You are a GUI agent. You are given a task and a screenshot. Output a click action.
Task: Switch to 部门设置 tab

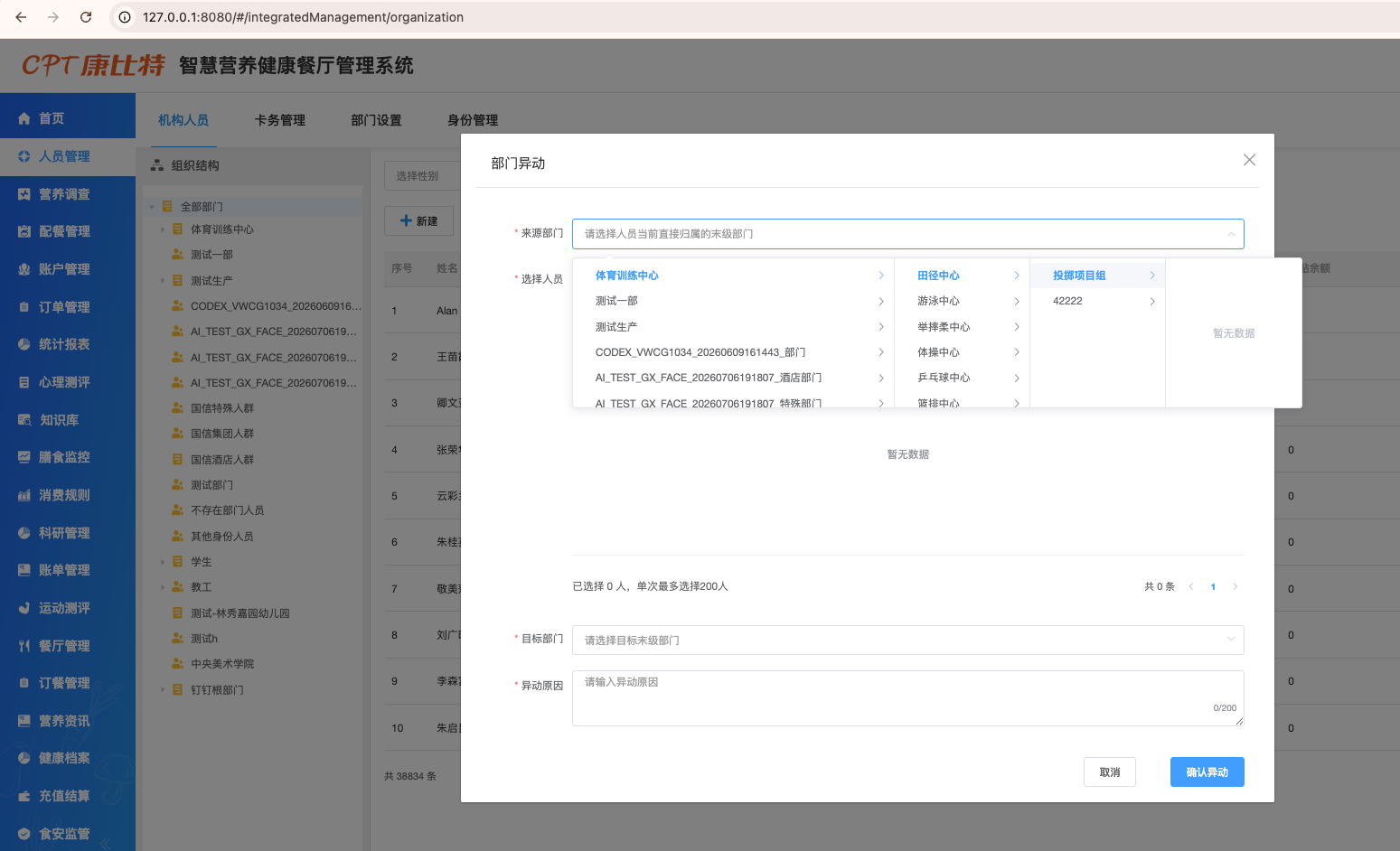[x=376, y=120]
